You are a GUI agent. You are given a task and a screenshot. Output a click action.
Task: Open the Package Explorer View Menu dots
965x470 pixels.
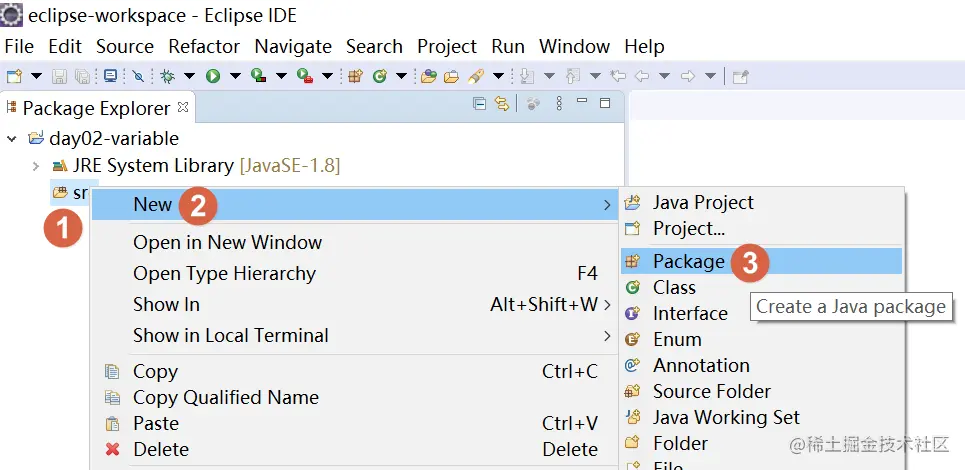[x=559, y=103]
